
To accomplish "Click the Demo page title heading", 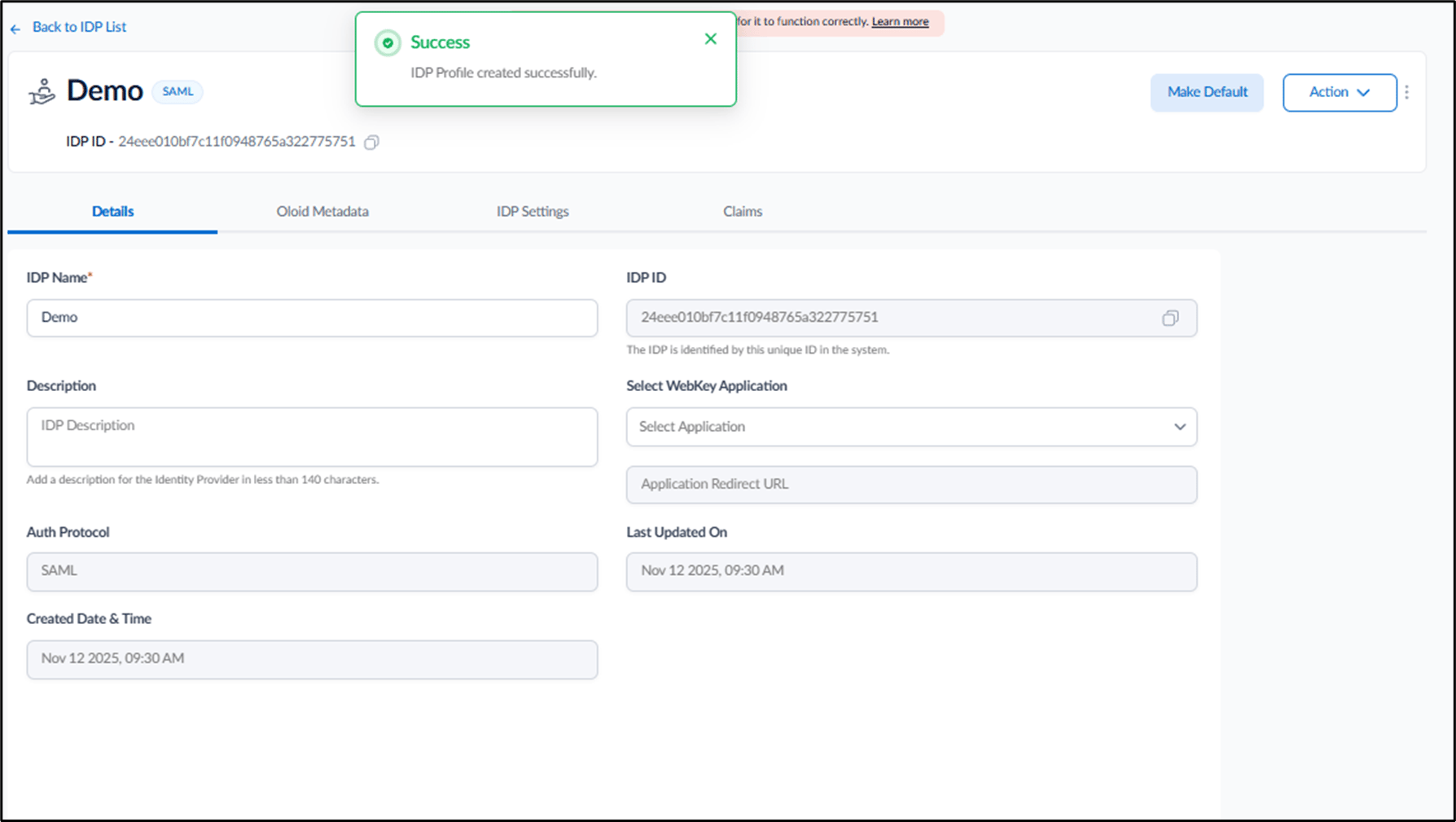I will 105,90.
